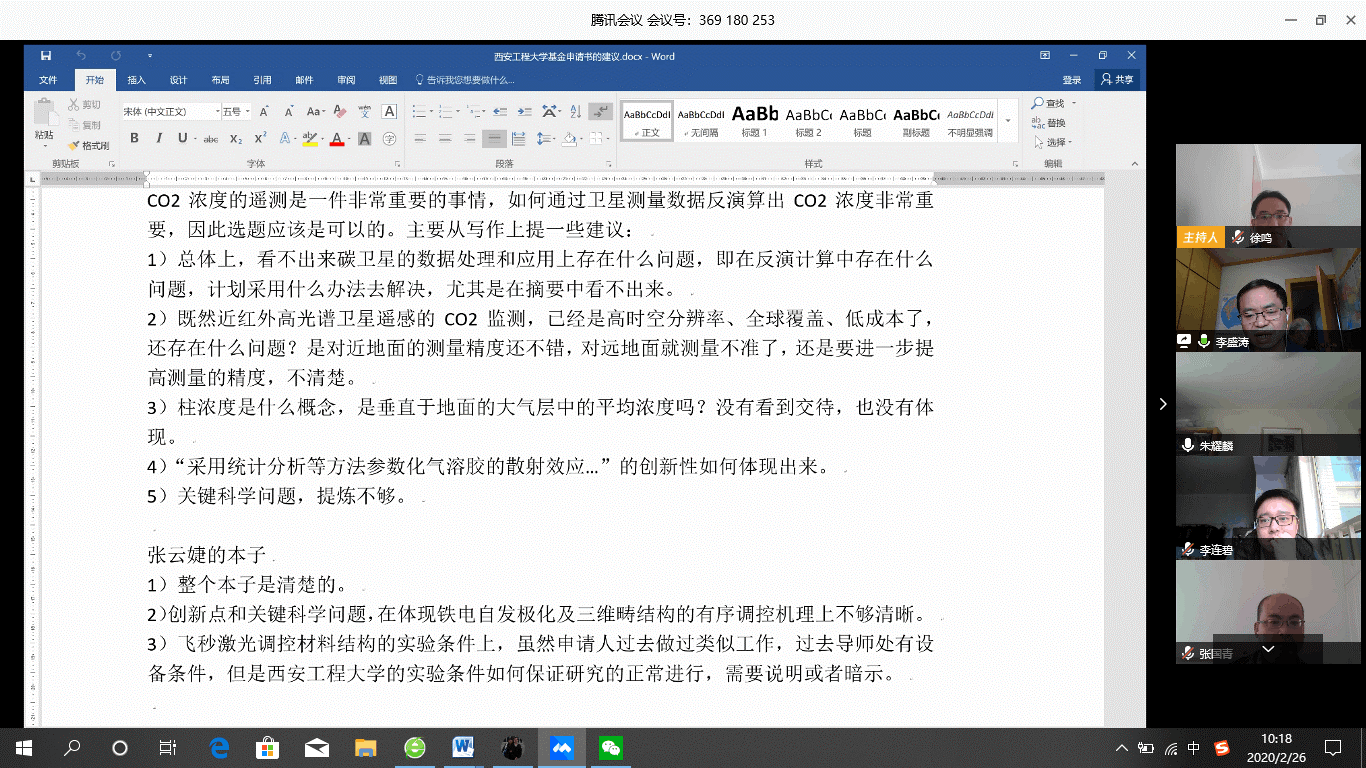
Task: Click the clear formatting eraser icon
Action: tap(340, 112)
